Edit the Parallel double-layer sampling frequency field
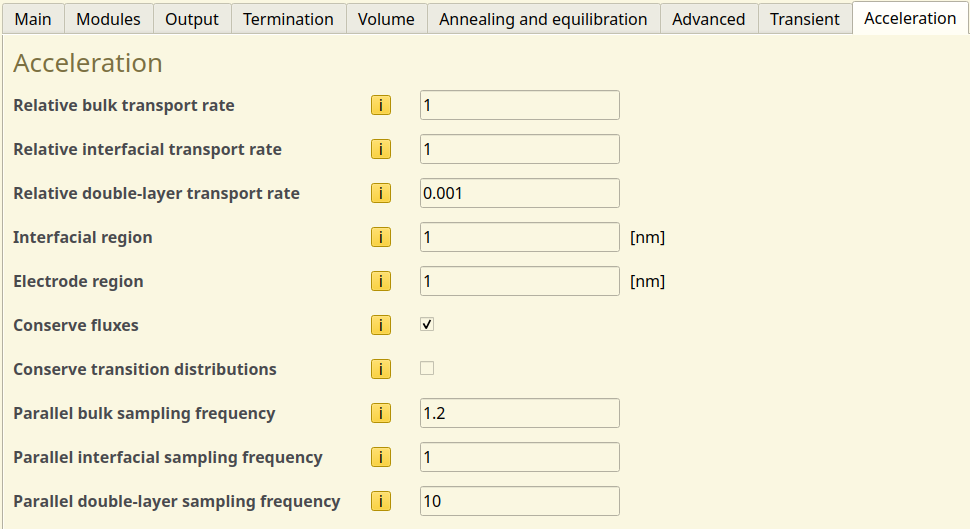The width and height of the screenshot is (970, 529). [519, 501]
